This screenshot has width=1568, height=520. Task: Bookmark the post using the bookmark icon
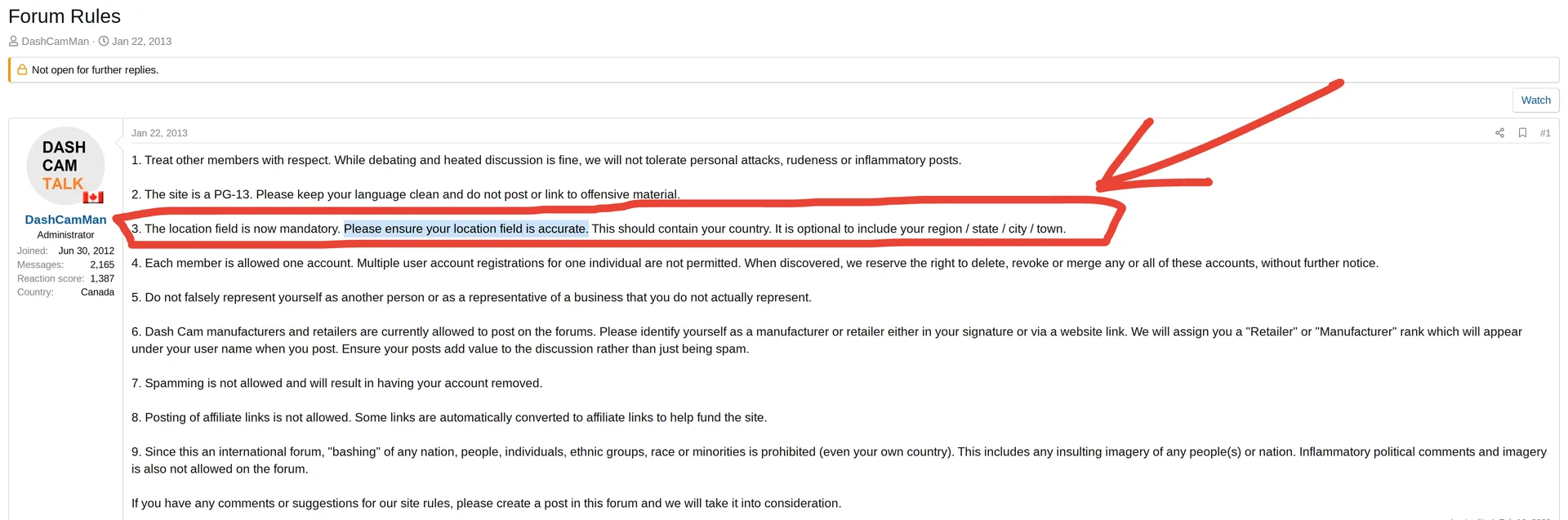click(1522, 133)
